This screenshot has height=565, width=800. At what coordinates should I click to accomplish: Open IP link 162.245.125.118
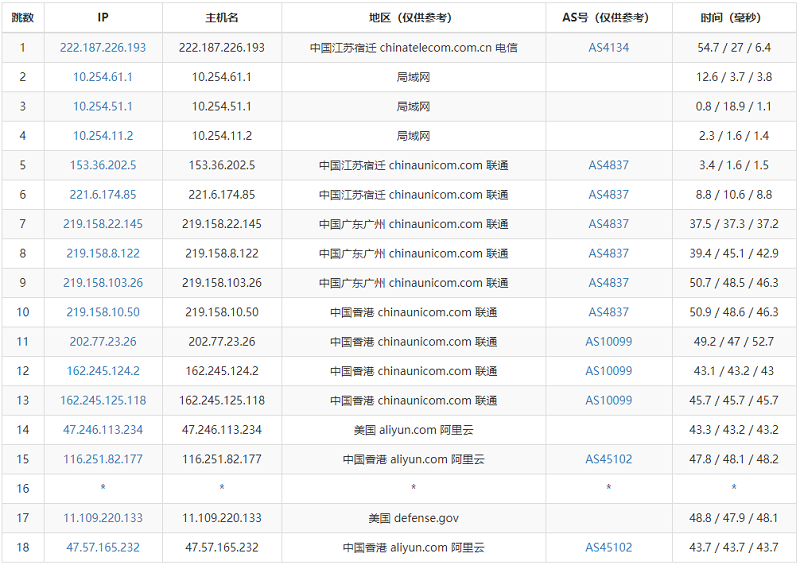click(103, 400)
